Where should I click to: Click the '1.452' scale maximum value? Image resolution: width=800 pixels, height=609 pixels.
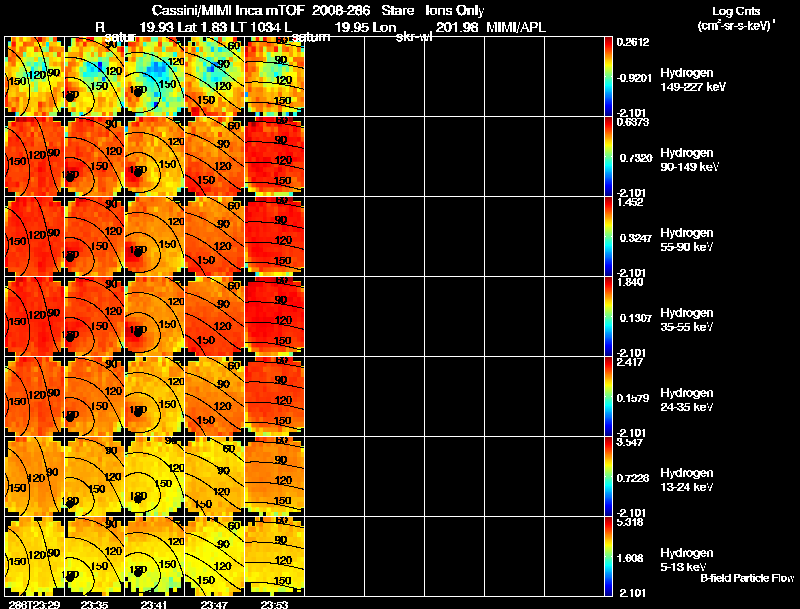pos(630,202)
